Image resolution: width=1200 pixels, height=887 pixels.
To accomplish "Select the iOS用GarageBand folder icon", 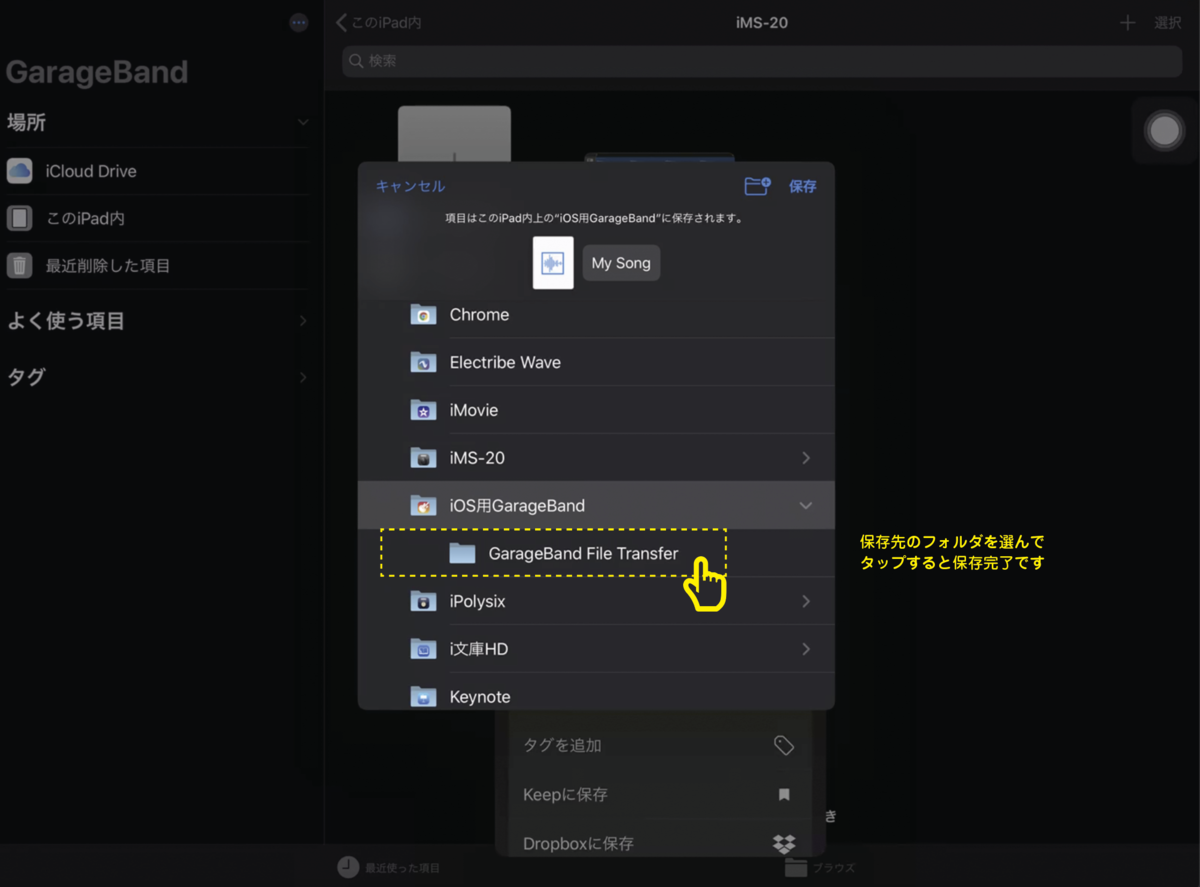I will click(x=424, y=506).
